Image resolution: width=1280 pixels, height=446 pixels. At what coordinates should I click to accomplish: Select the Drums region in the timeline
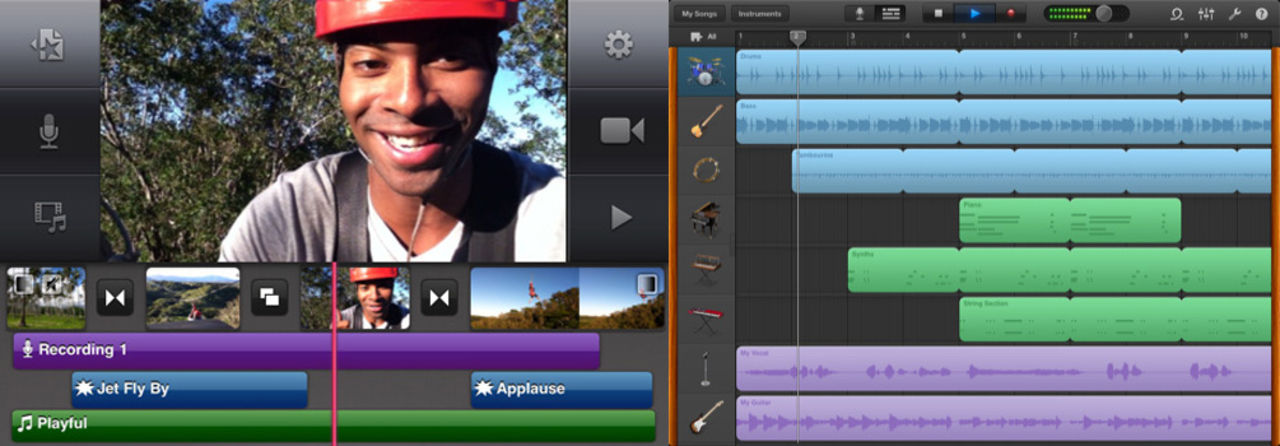[1004, 71]
